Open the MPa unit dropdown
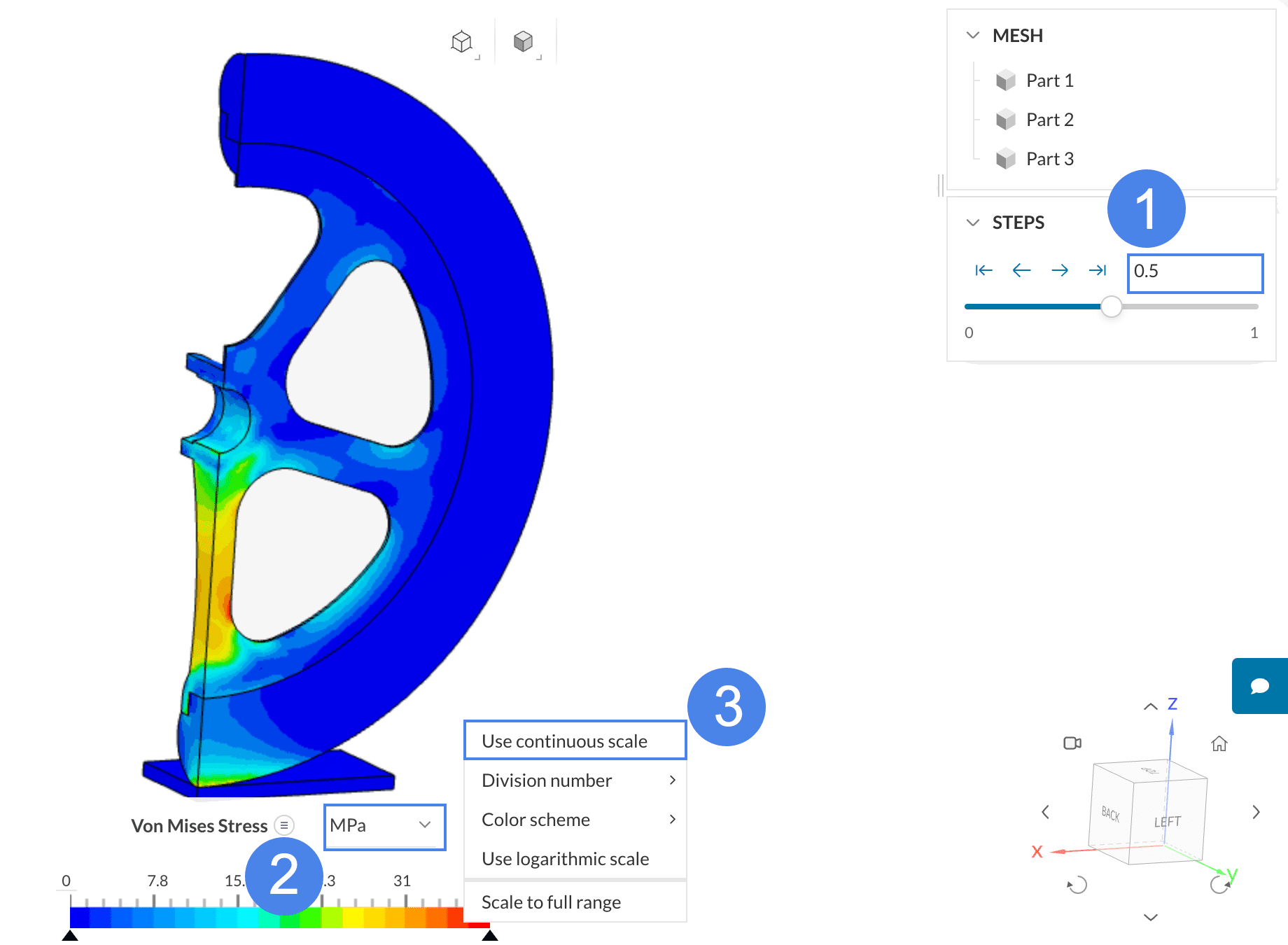1288x945 pixels. coord(384,826)
